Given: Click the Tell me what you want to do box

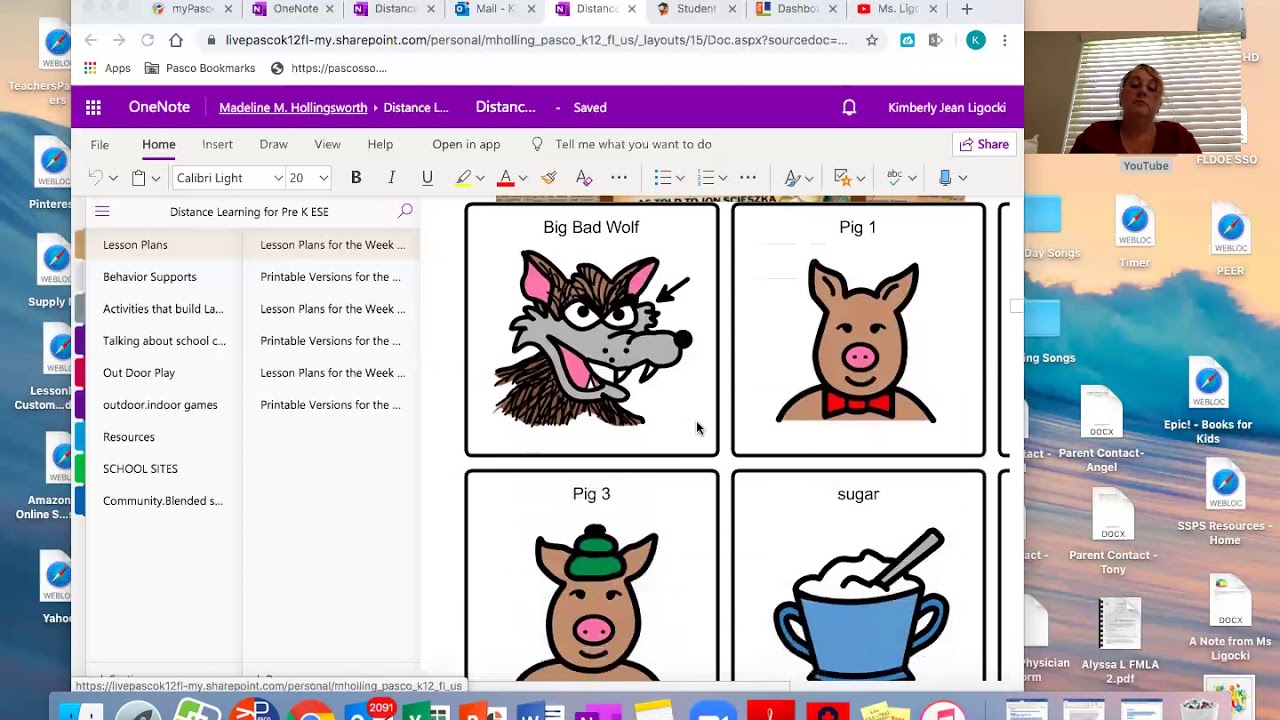Looking at the screenshot, I should pos(633,144).
